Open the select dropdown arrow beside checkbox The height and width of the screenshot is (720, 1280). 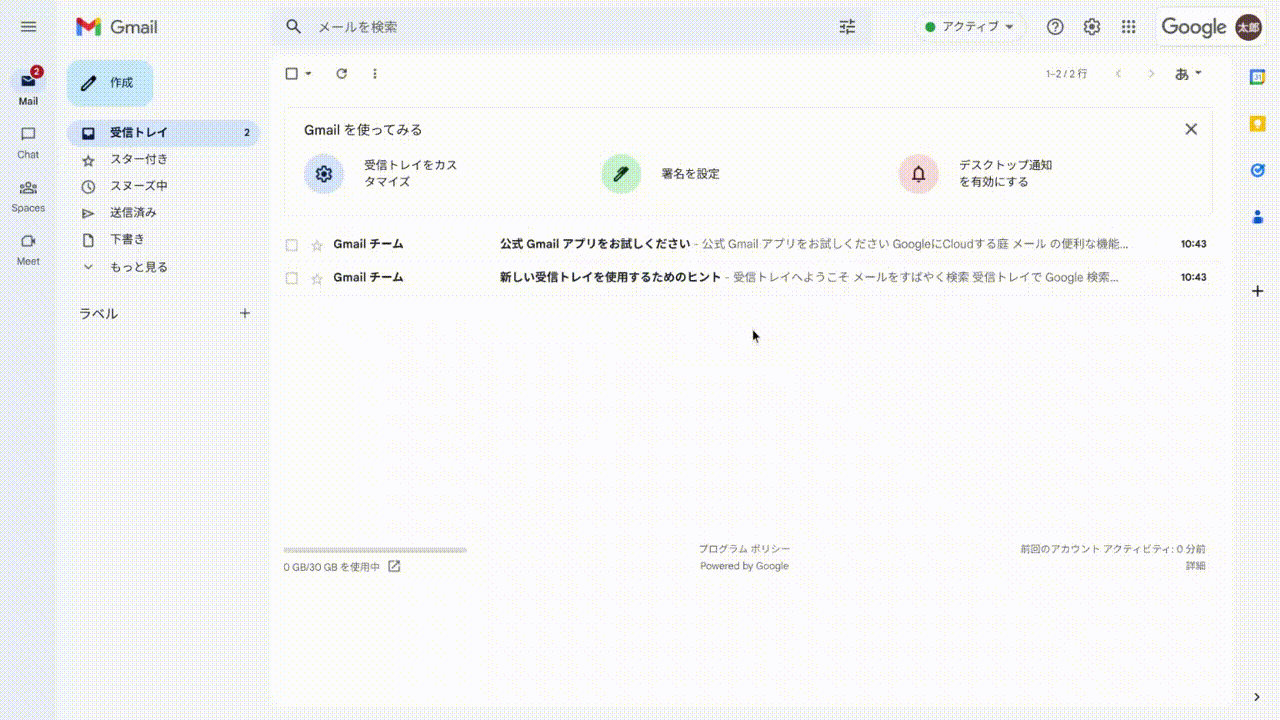coord(308,73)
